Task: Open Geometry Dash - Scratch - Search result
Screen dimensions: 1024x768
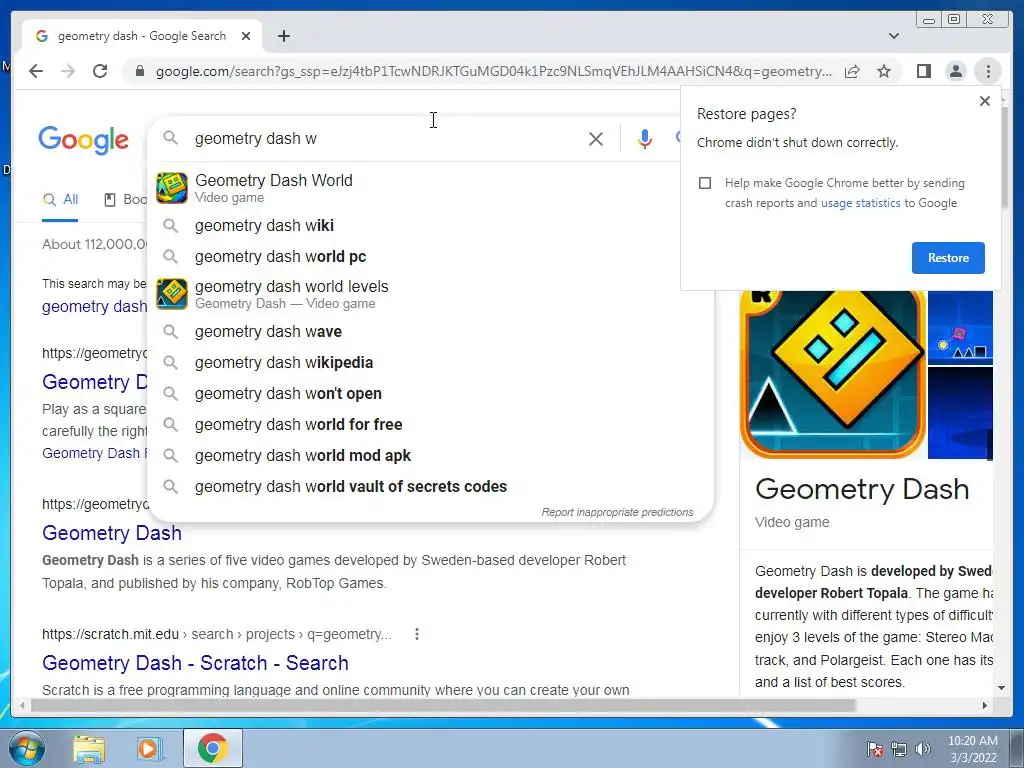Action: [195, 663]
